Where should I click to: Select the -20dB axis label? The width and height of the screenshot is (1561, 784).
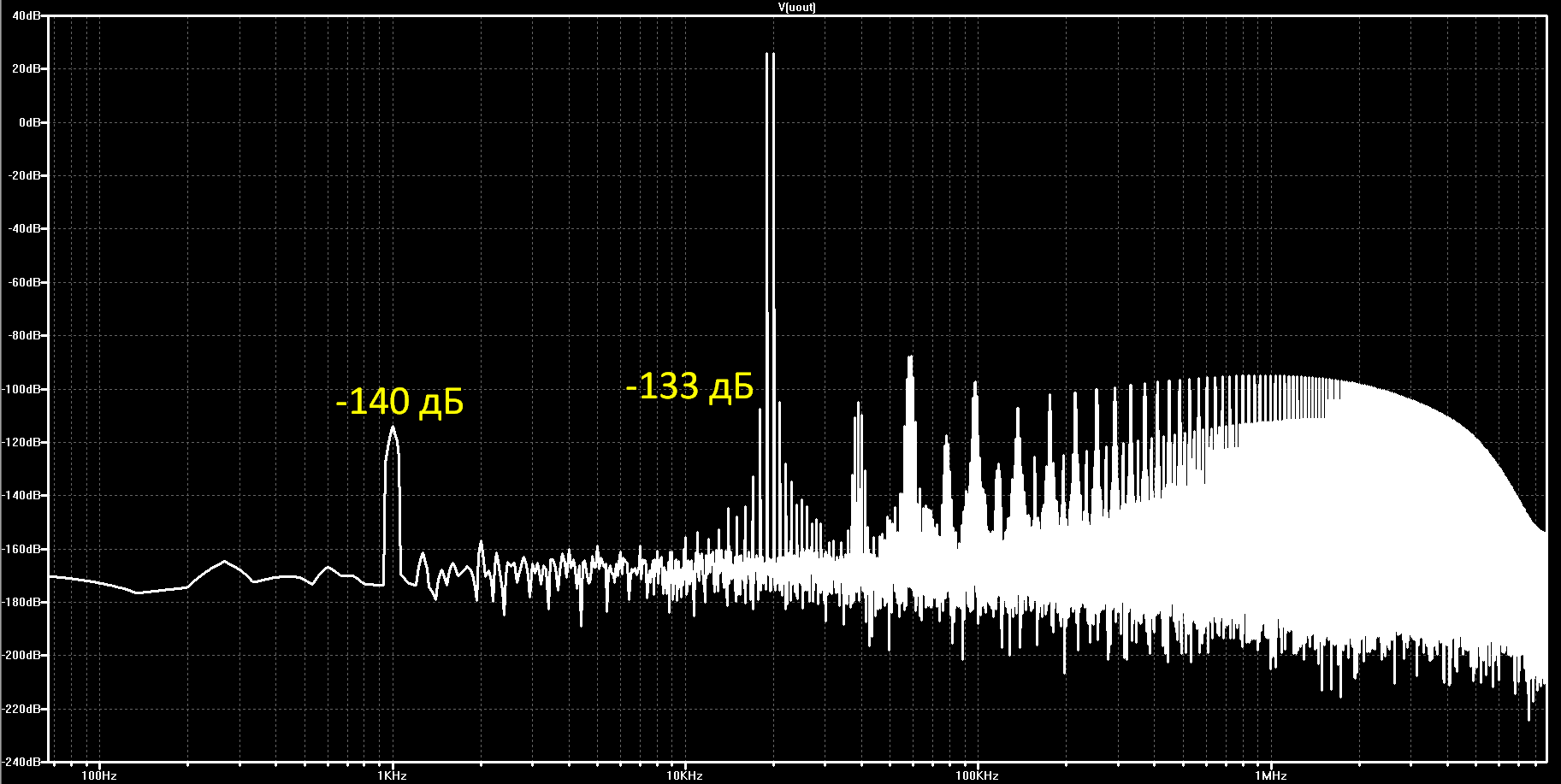point(24,175)
